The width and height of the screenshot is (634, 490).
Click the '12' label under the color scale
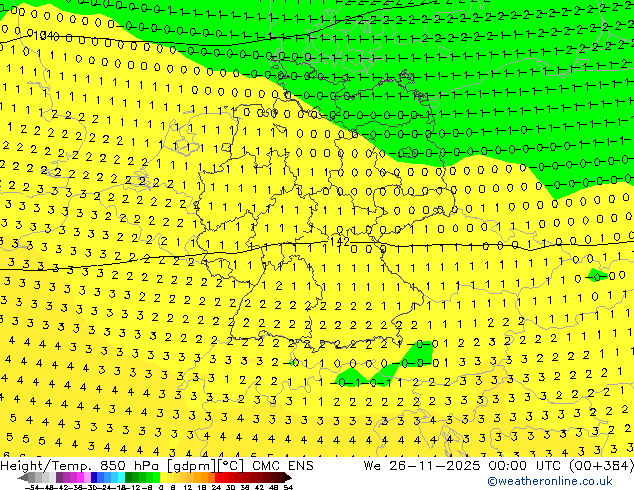(x=188, y=487)
